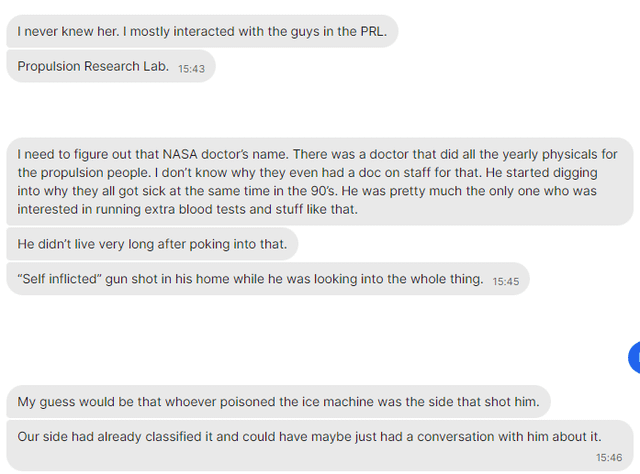This screenshot has width=640, height=474.
Task: Click the 15:46 timestamp on the last message
Action: point(609,457)
